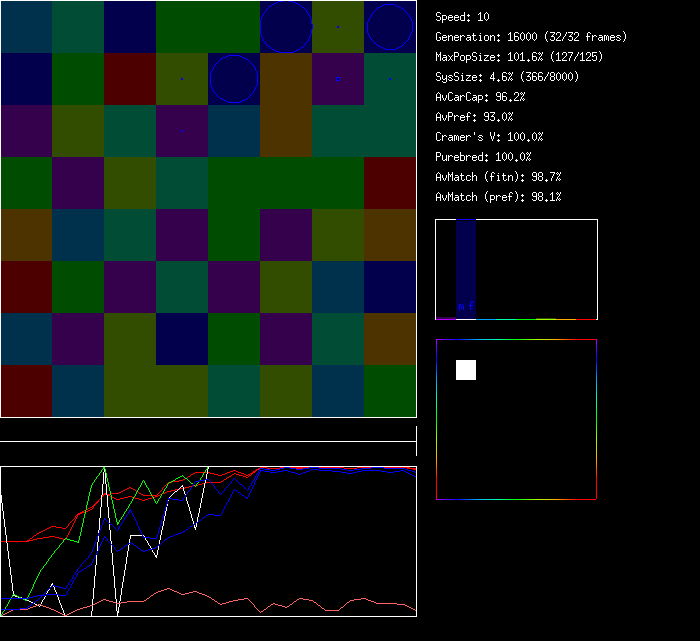This screenshot has height=641, width=700.
Task: Click the time-series line graph panel
Action: click(208, 541)
